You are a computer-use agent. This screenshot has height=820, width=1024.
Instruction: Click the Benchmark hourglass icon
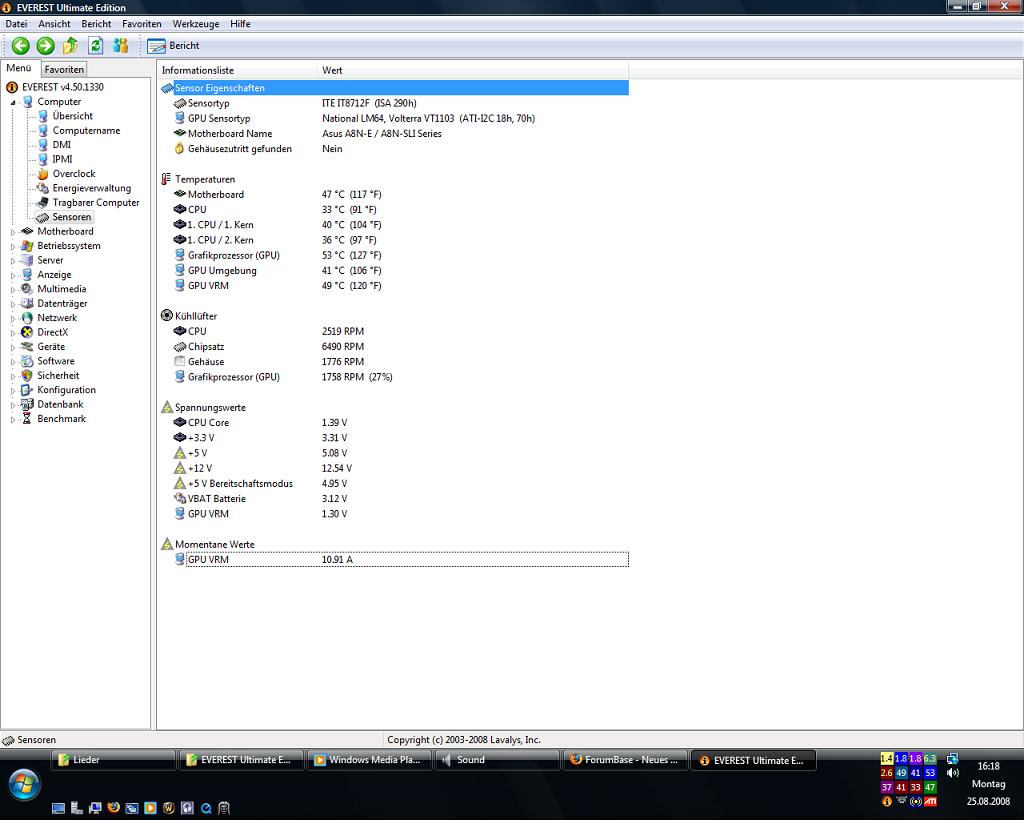27,418
